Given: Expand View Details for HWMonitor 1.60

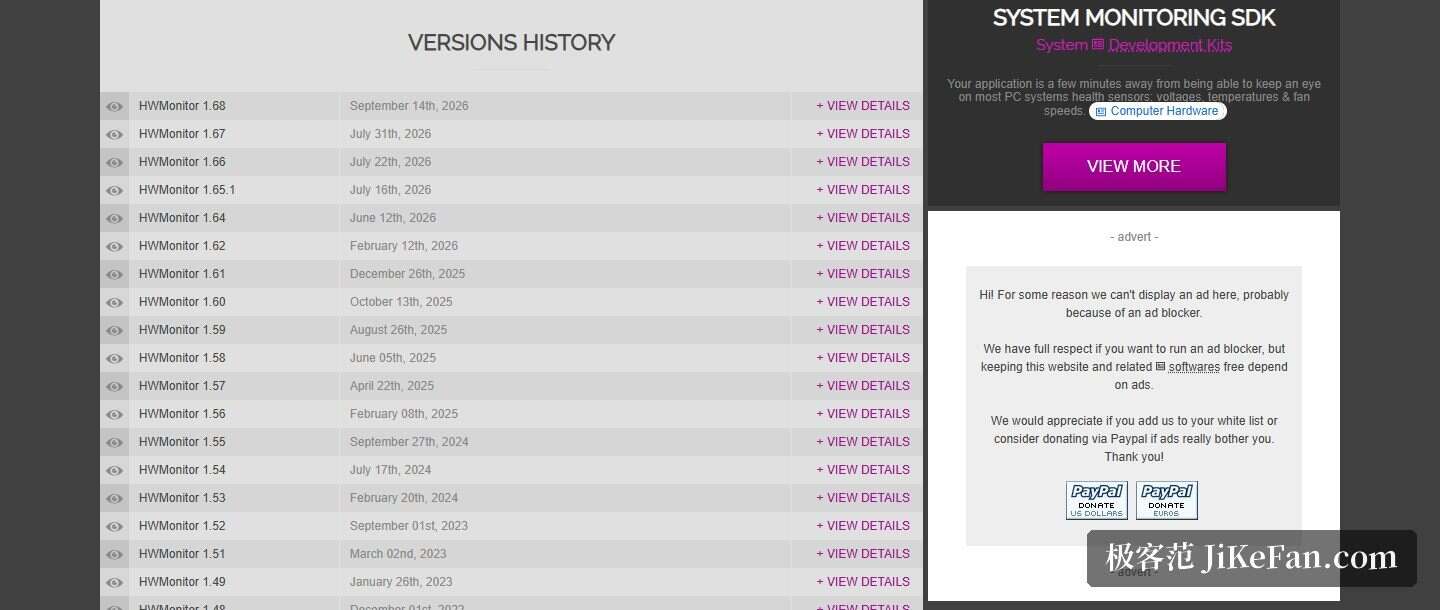Looking at the screenshot, I should tap(863, 302).
